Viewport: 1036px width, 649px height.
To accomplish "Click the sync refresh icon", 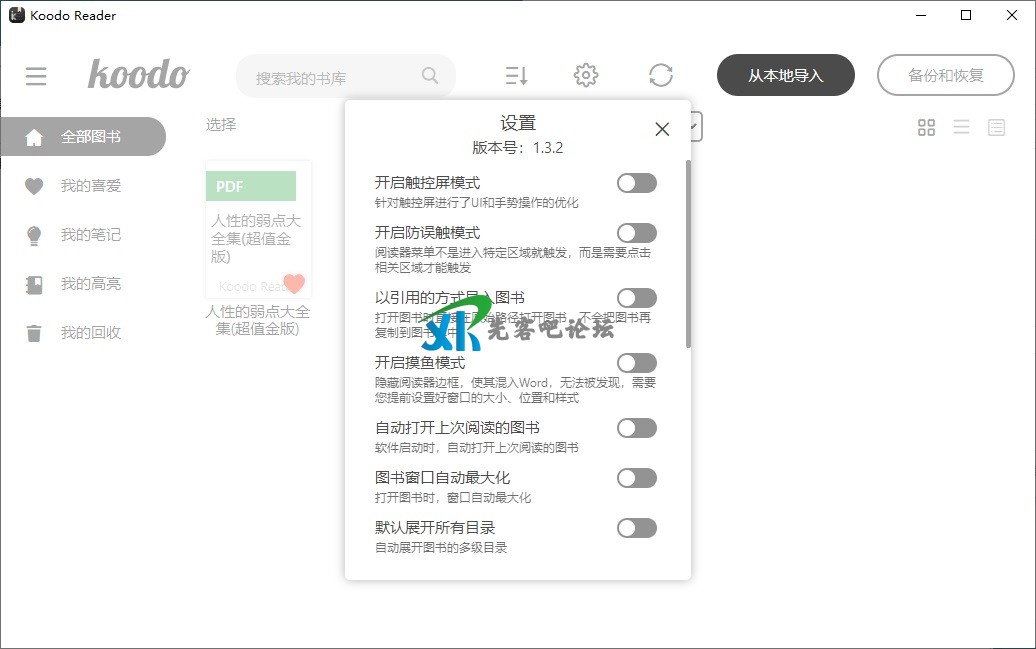I will (x=660, y=76).
